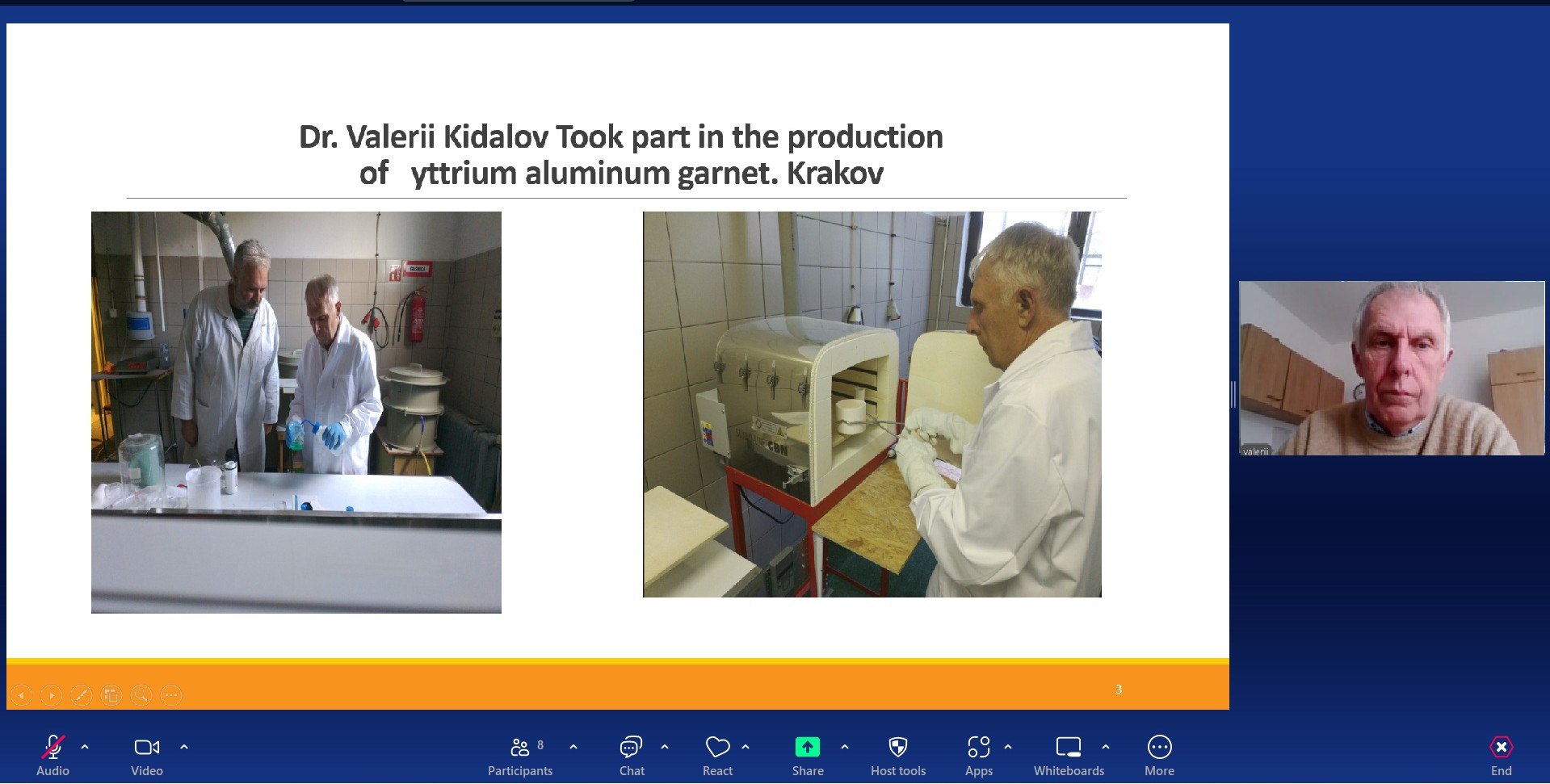Open the Chat panel

tap(632, 756)
